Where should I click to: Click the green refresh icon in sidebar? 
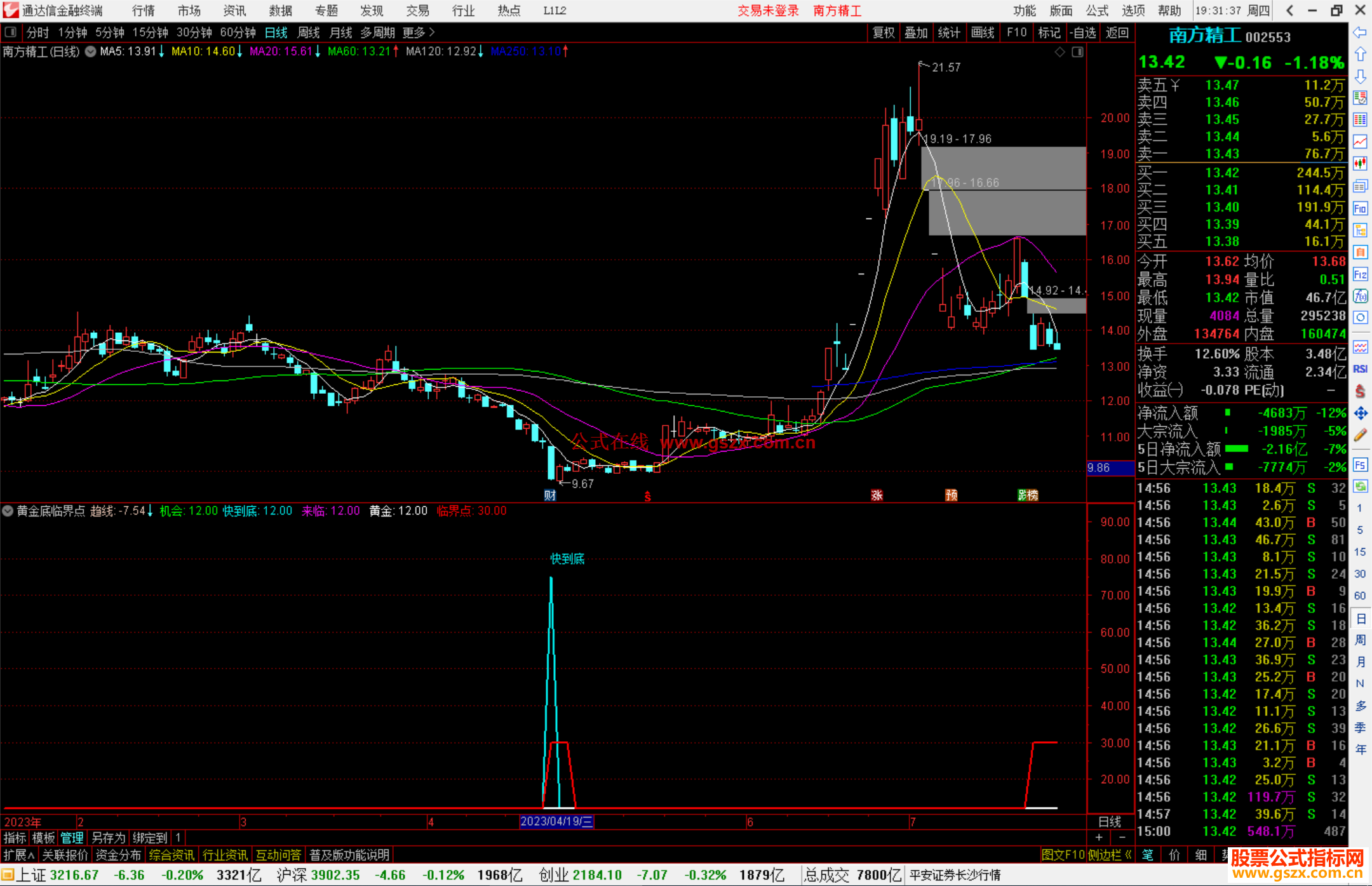tap(1360, 487)
